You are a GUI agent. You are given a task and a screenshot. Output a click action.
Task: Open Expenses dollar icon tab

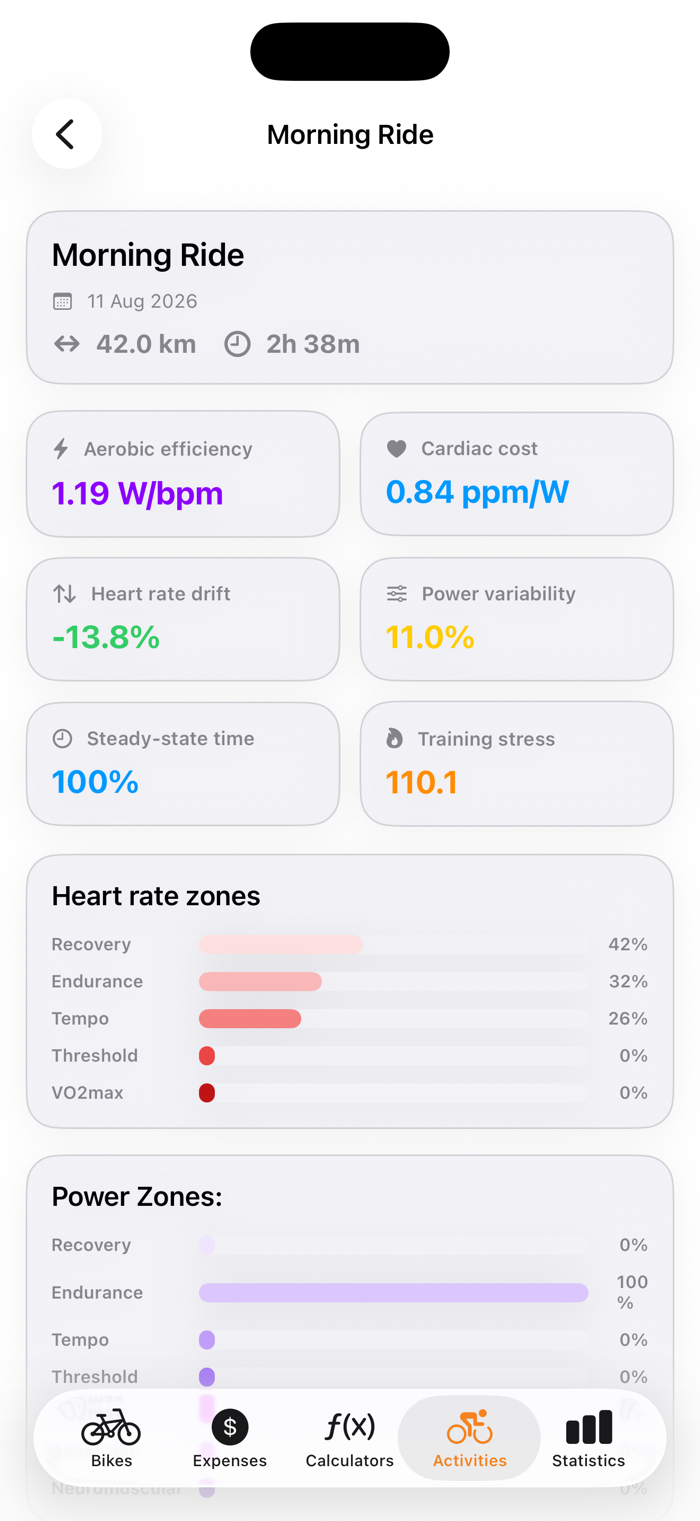point(230,1427)
